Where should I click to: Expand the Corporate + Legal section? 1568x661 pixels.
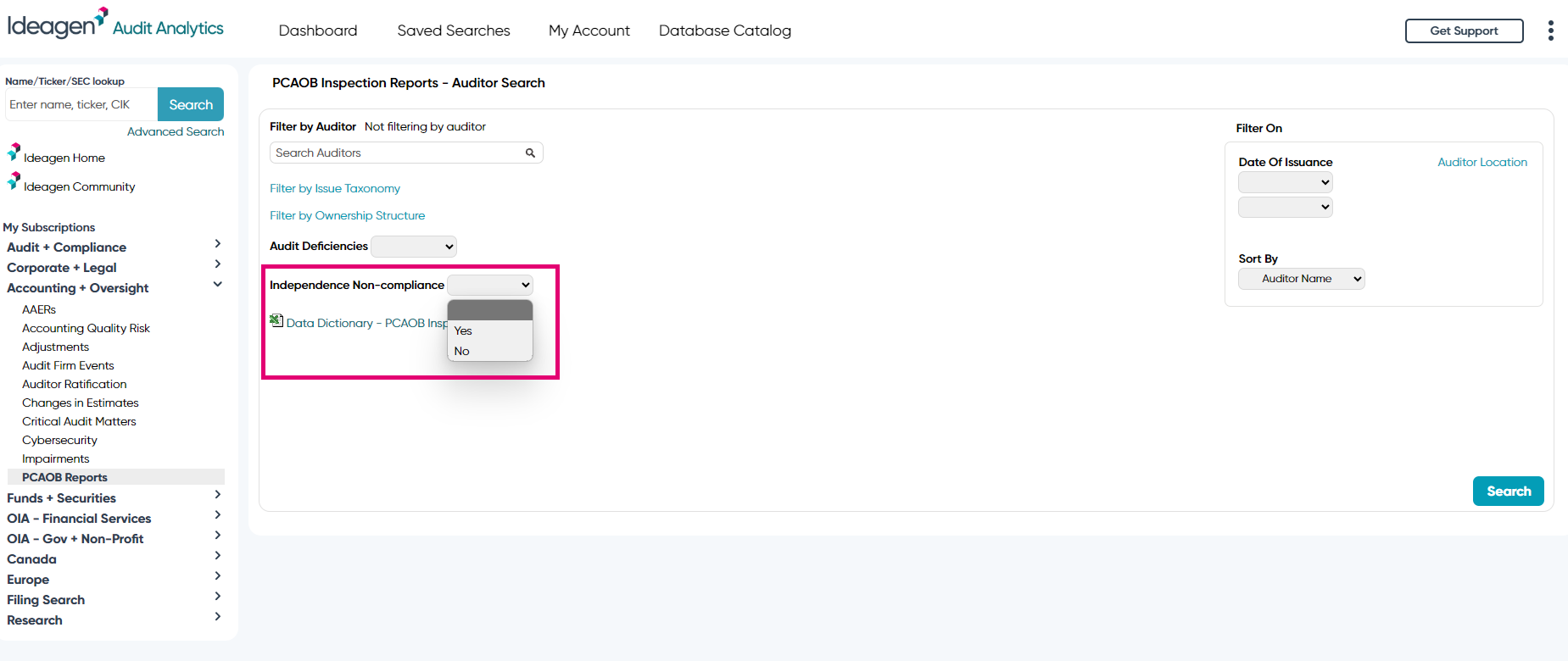click(114, 267)
